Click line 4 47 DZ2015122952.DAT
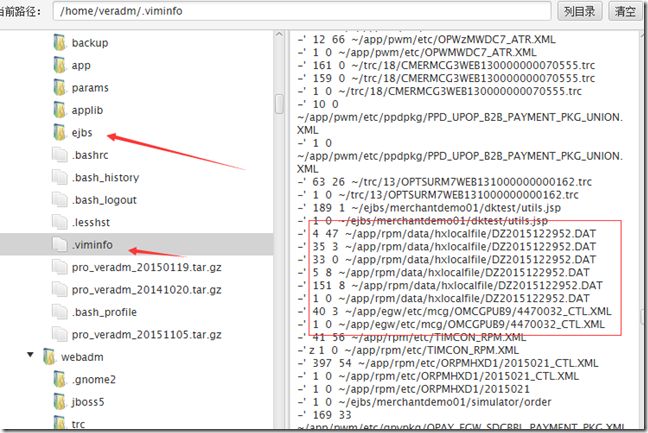This screenshot has width=648, height=433. (446, 233)
